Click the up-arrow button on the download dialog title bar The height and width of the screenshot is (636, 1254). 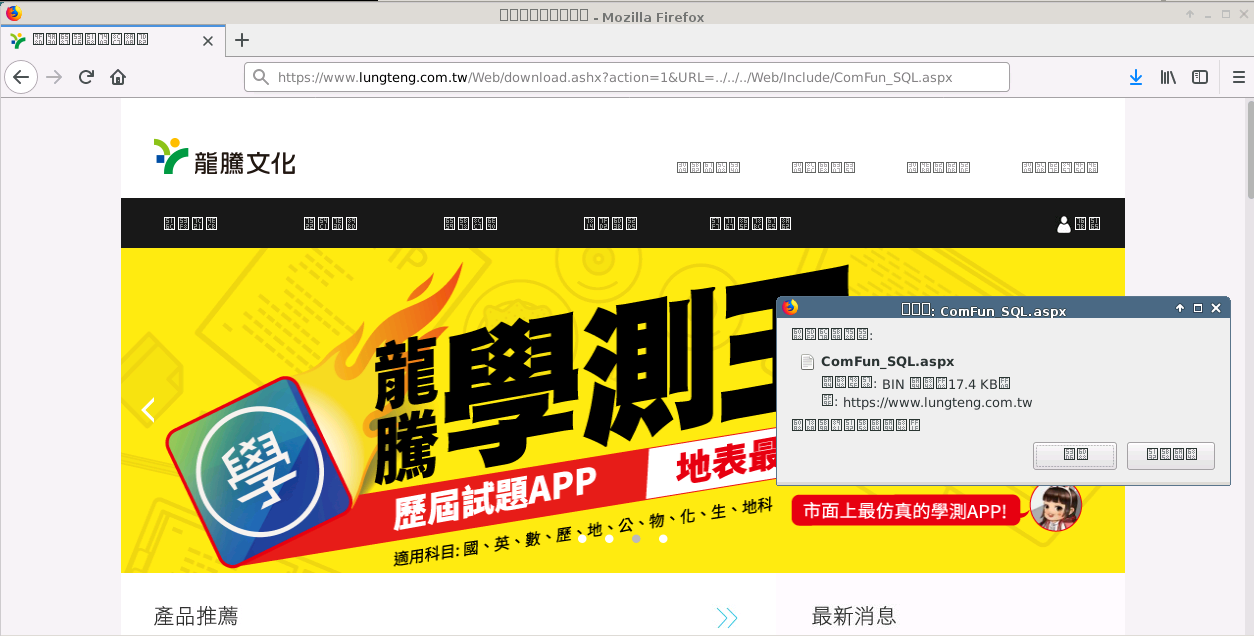click(x=1180, y=308)
